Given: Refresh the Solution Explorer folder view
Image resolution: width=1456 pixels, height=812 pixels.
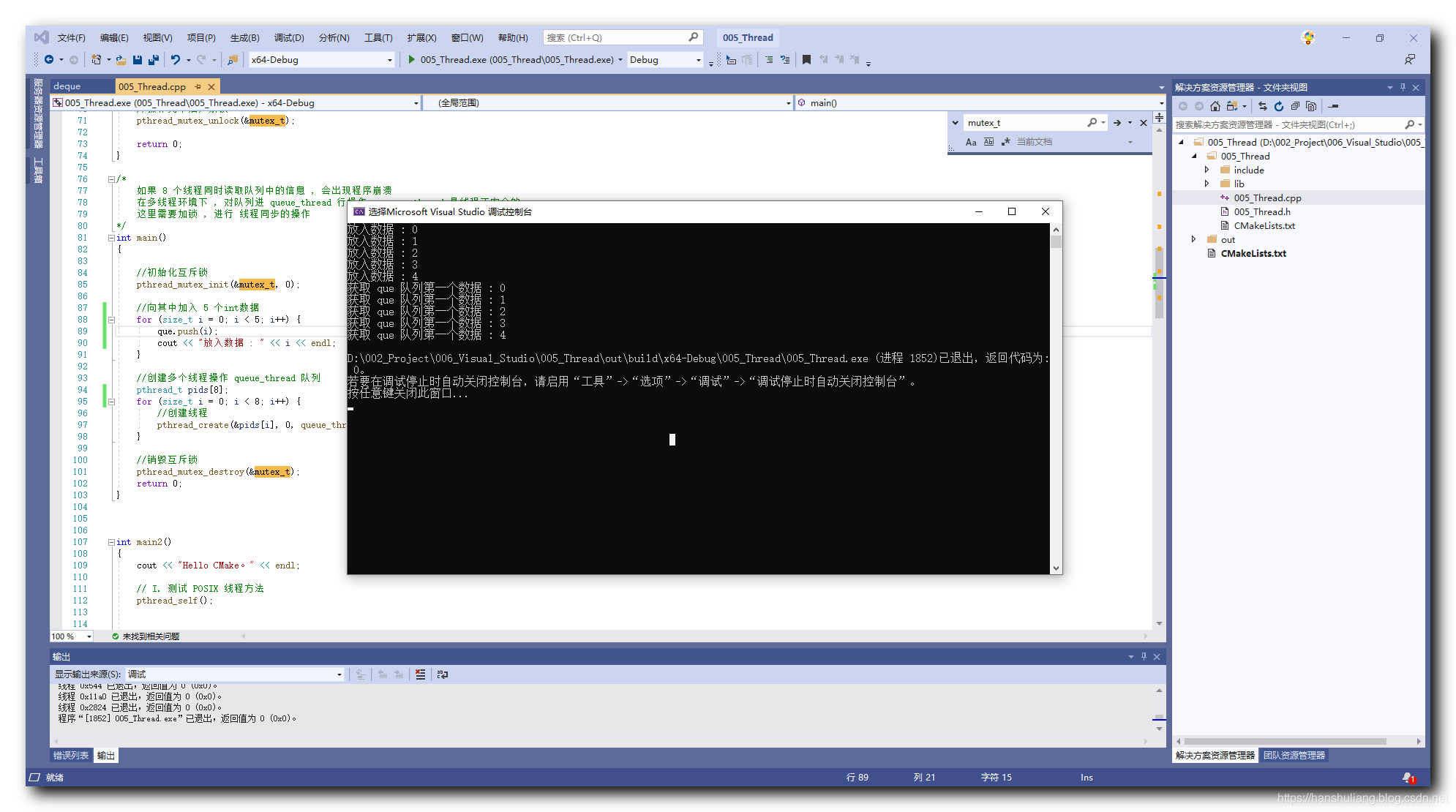Looking at the screenshot, I should tap(1279, 106).
